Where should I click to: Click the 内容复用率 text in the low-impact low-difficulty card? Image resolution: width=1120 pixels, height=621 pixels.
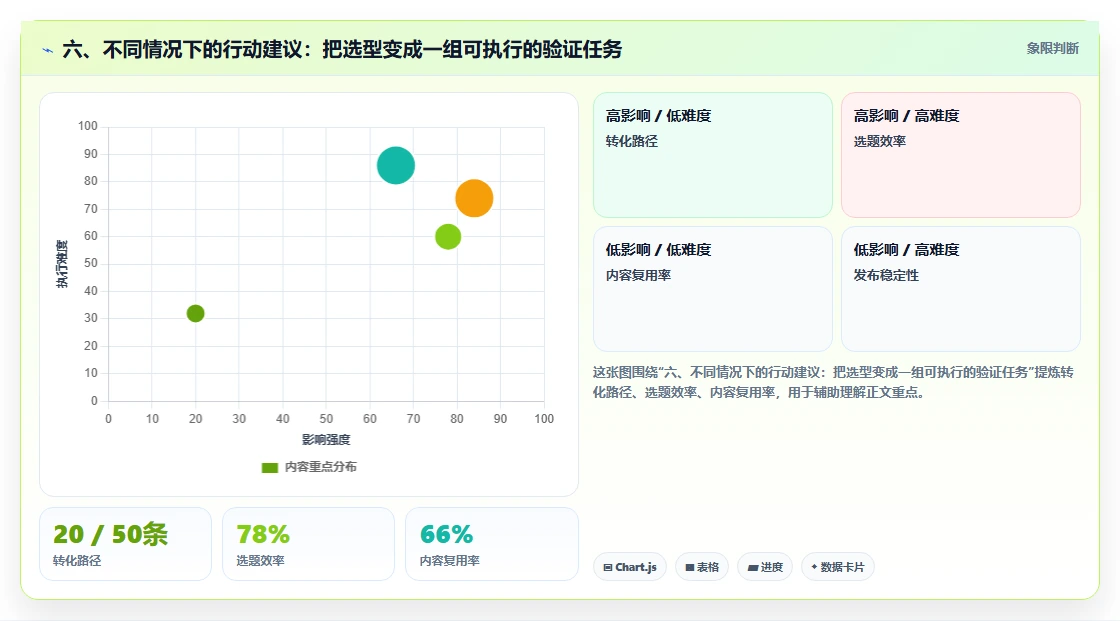coord(638,275)
